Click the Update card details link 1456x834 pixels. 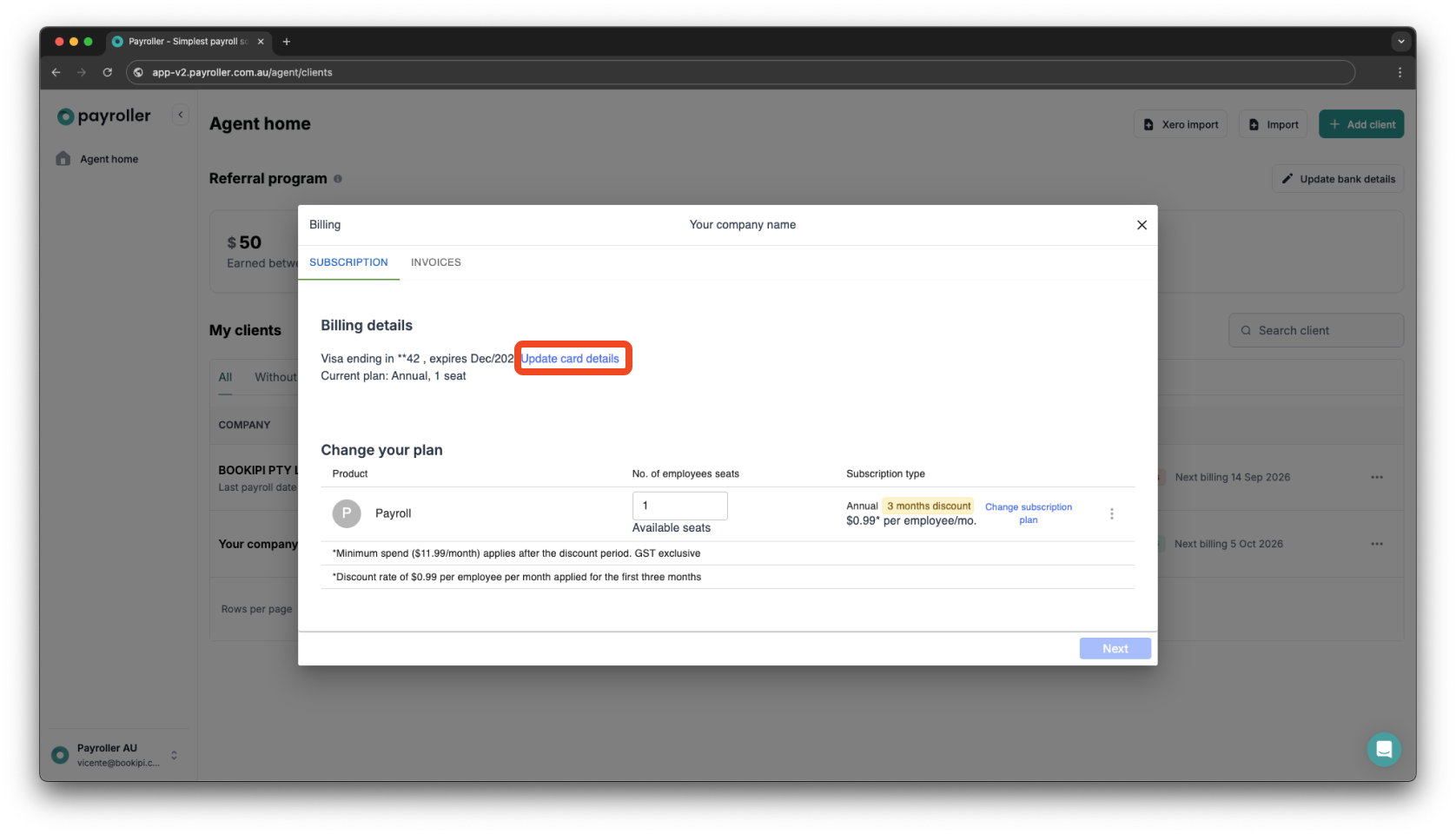572,358
